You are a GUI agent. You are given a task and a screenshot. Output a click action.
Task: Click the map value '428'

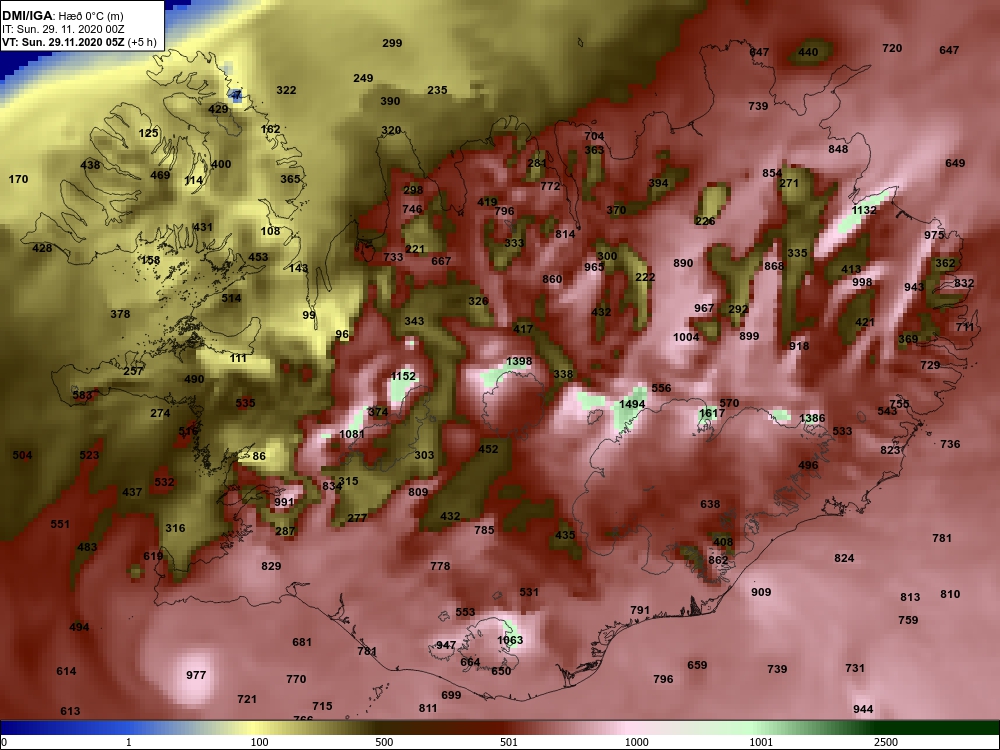tap(42, 248)
